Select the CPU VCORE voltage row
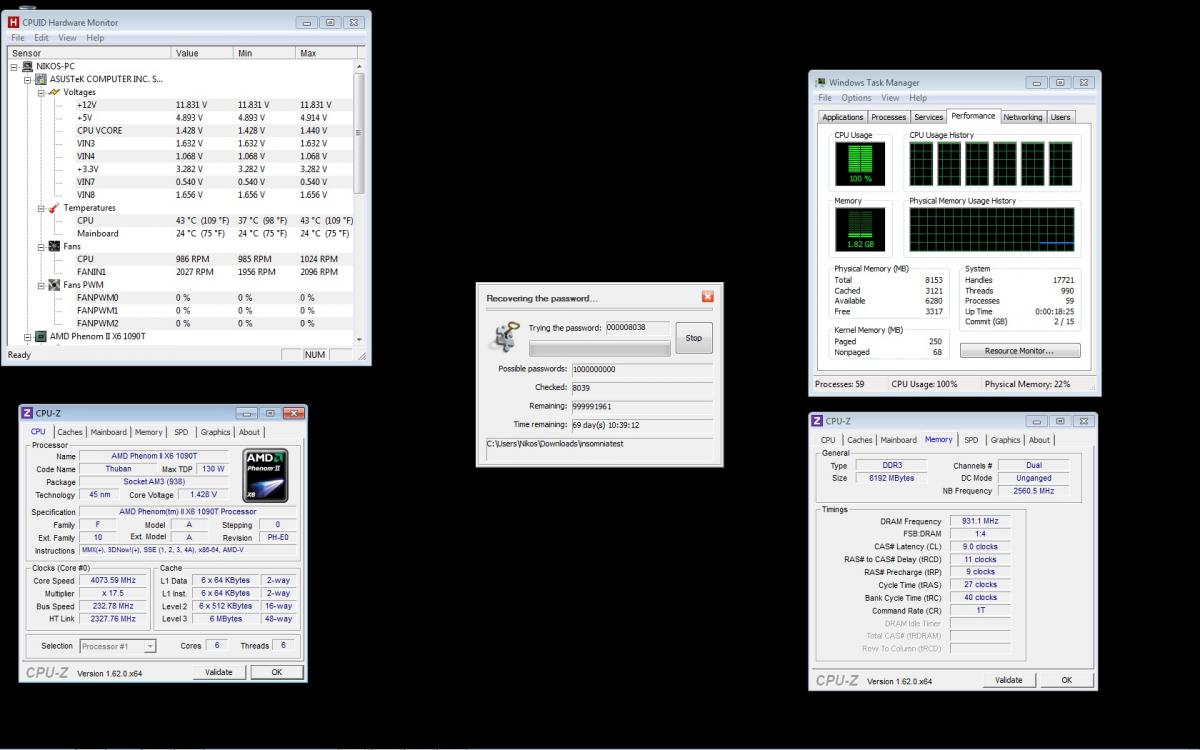Screen dimensions: 1200x750 pos(180,130)
